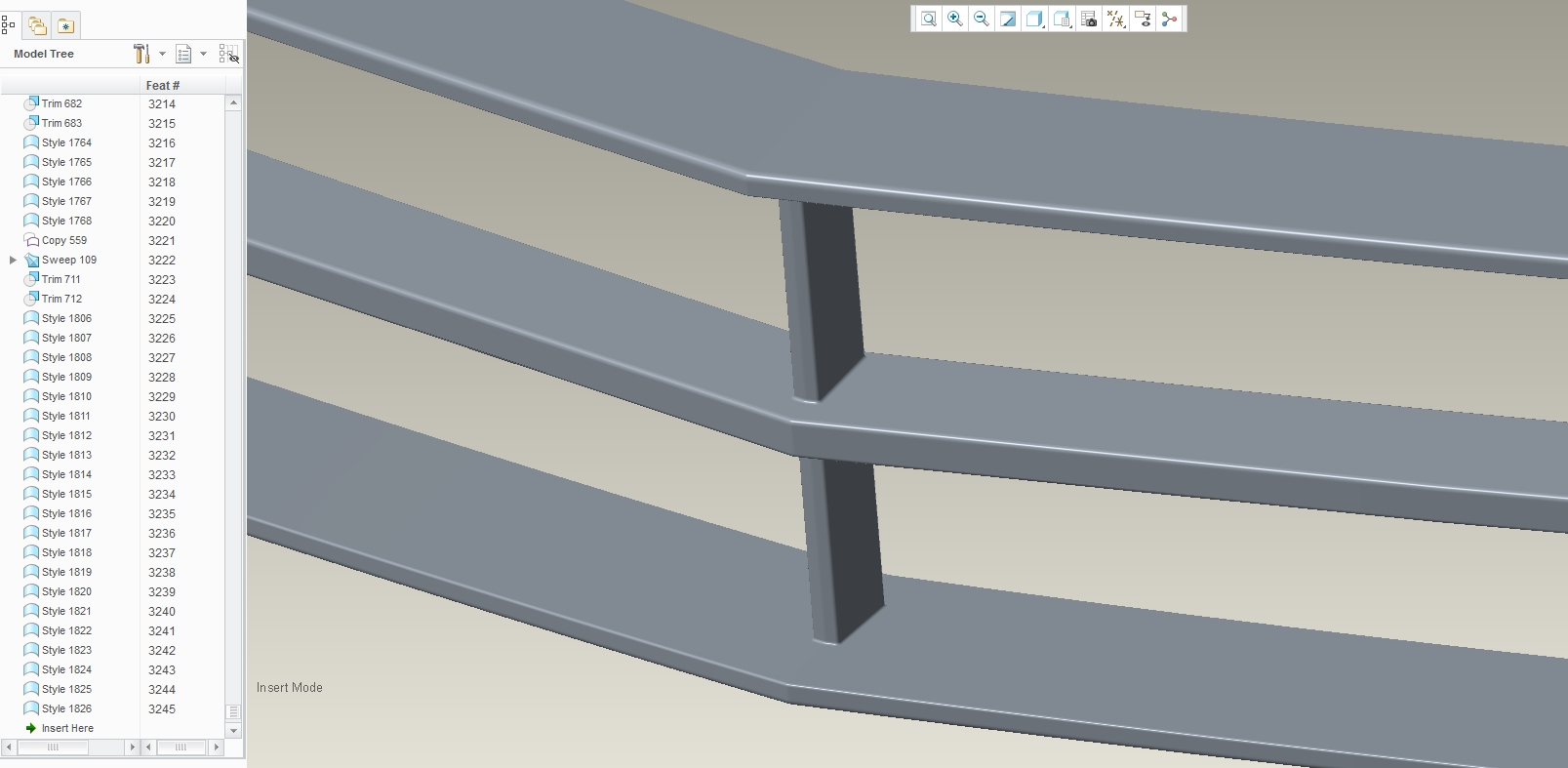Click the tree vertical scrollbar up arrow
The height and width of the screenshot is (768, 1568).
[233, 102]
